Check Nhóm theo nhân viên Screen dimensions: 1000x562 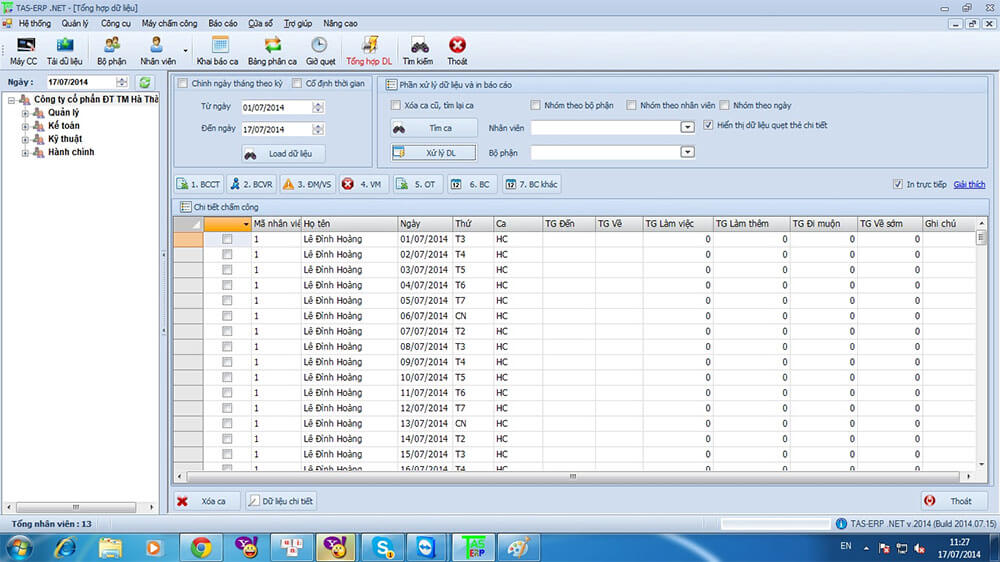[631, 105]
